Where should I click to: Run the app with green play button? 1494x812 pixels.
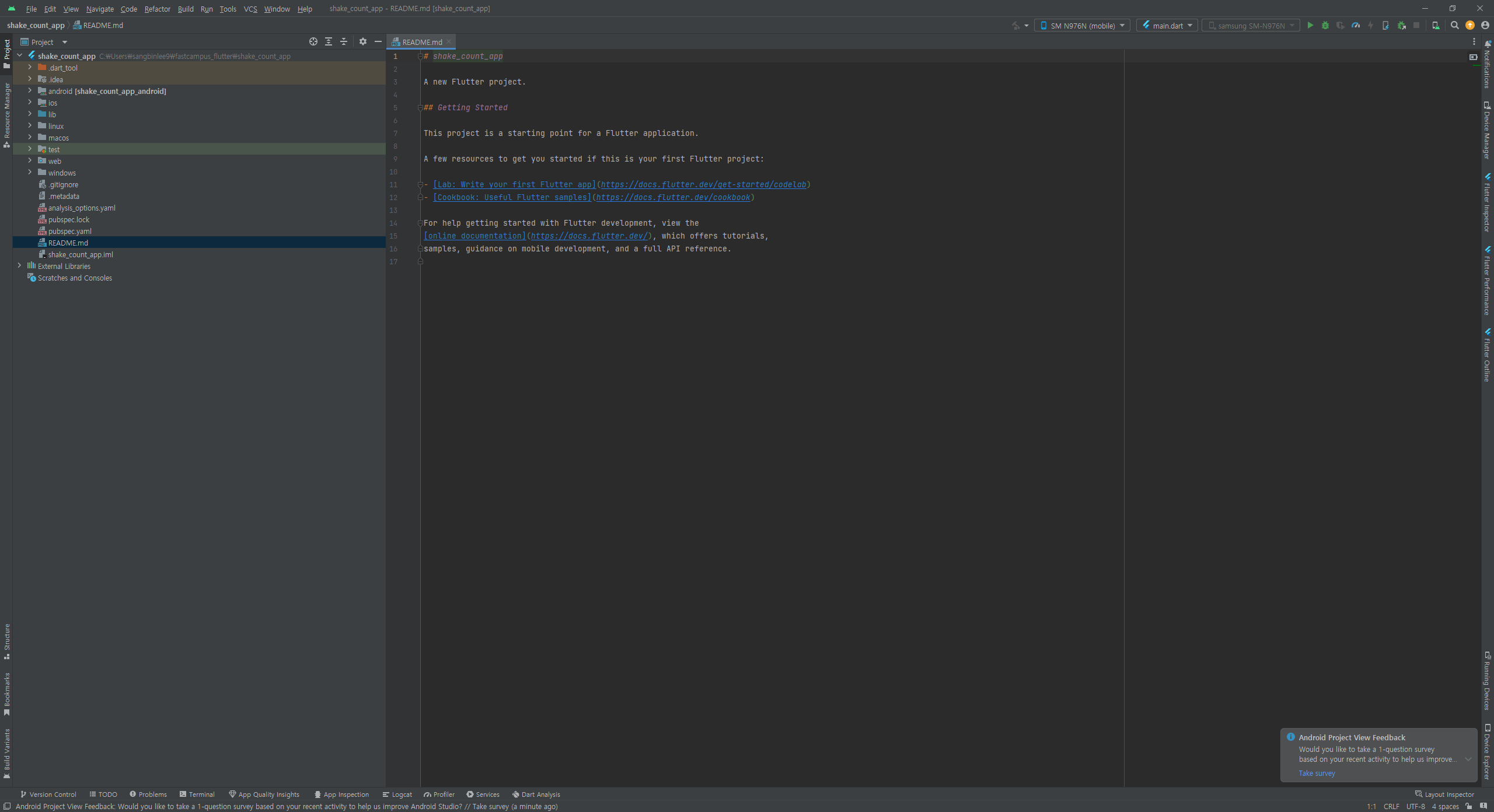(1310, 25)
